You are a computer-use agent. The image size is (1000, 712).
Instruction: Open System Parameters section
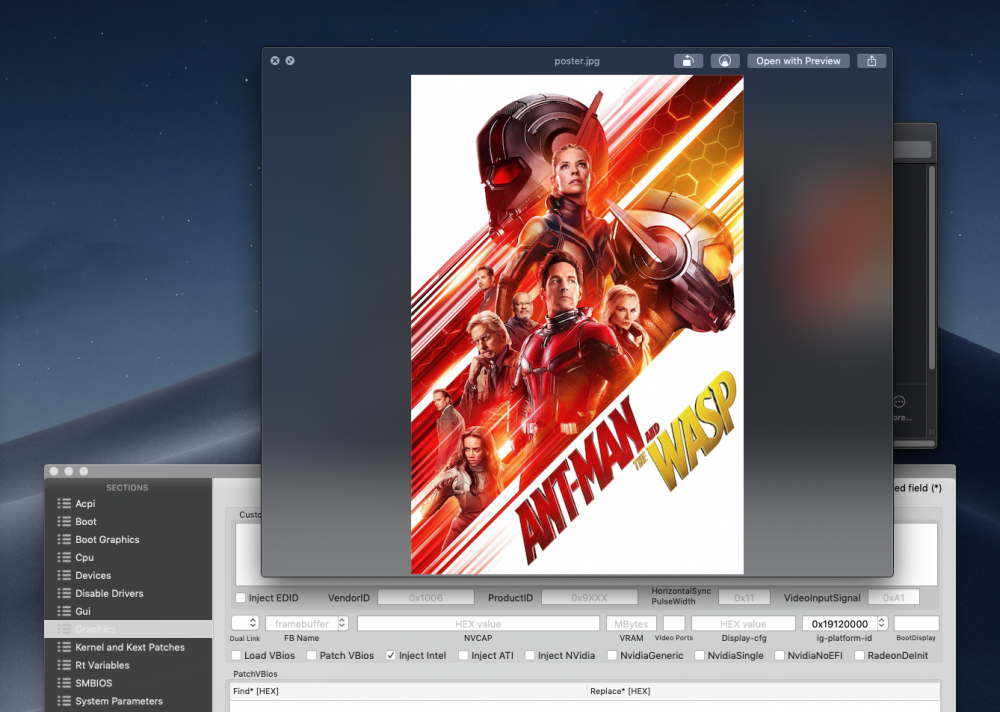click(128, 701)
